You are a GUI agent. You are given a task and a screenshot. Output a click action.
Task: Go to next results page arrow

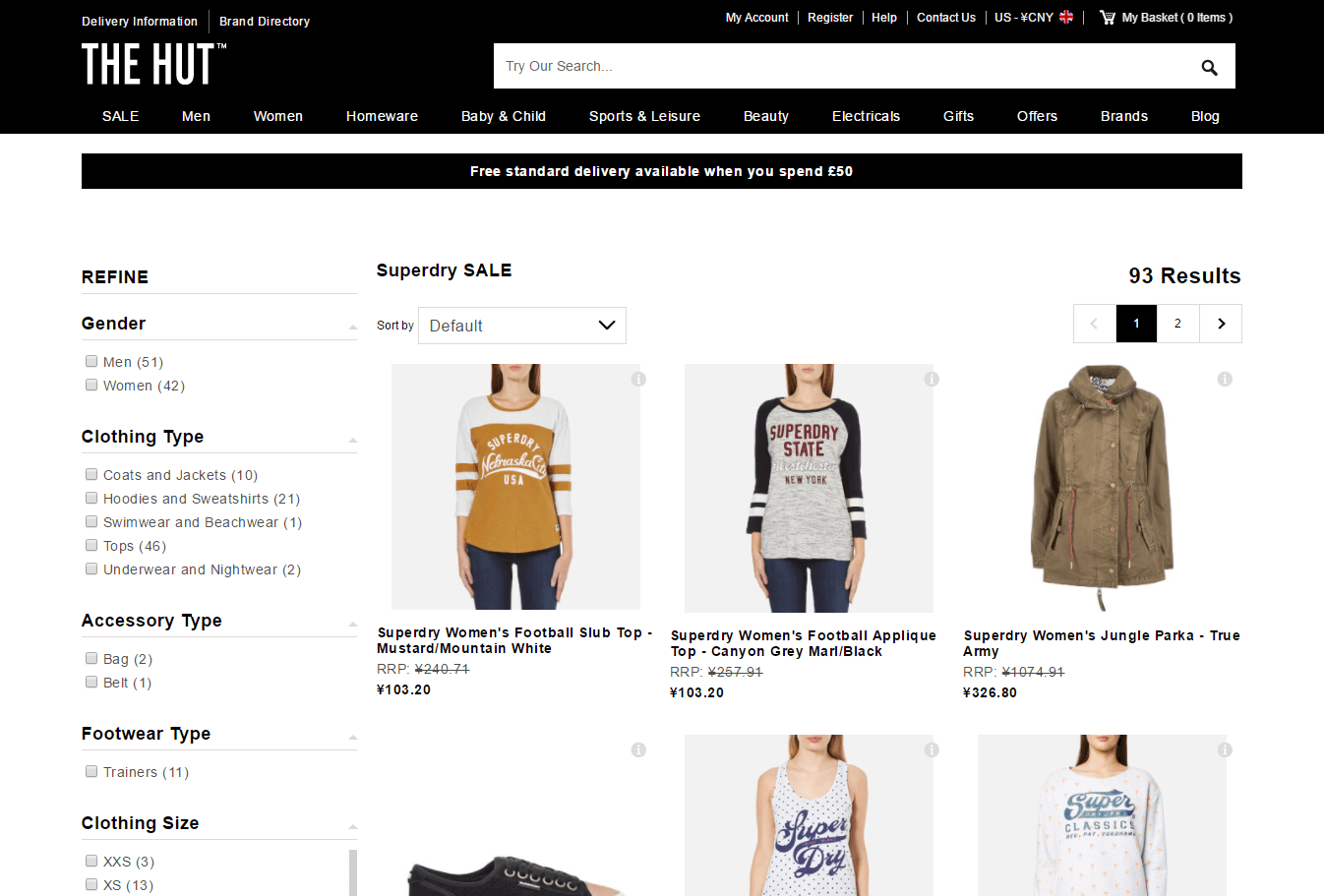(x=1221, y=324)
